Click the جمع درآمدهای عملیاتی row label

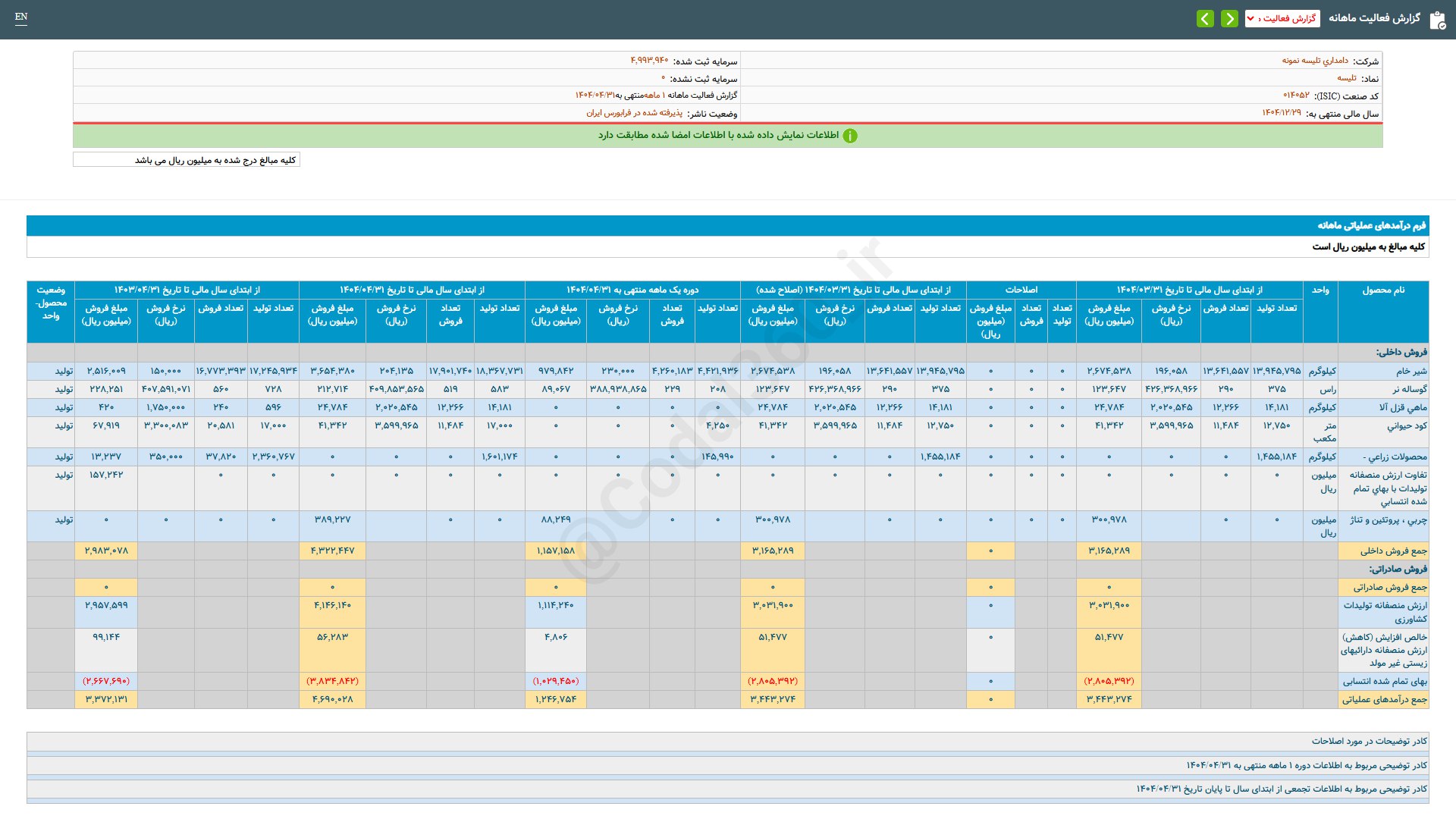1384,700
